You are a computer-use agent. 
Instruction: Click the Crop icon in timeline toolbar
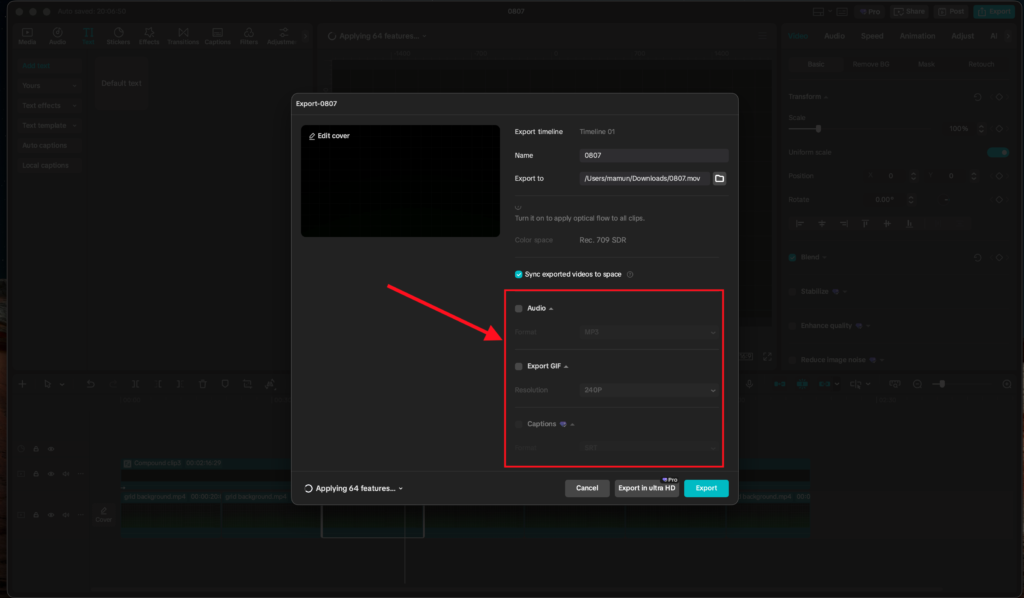[248, 384]
